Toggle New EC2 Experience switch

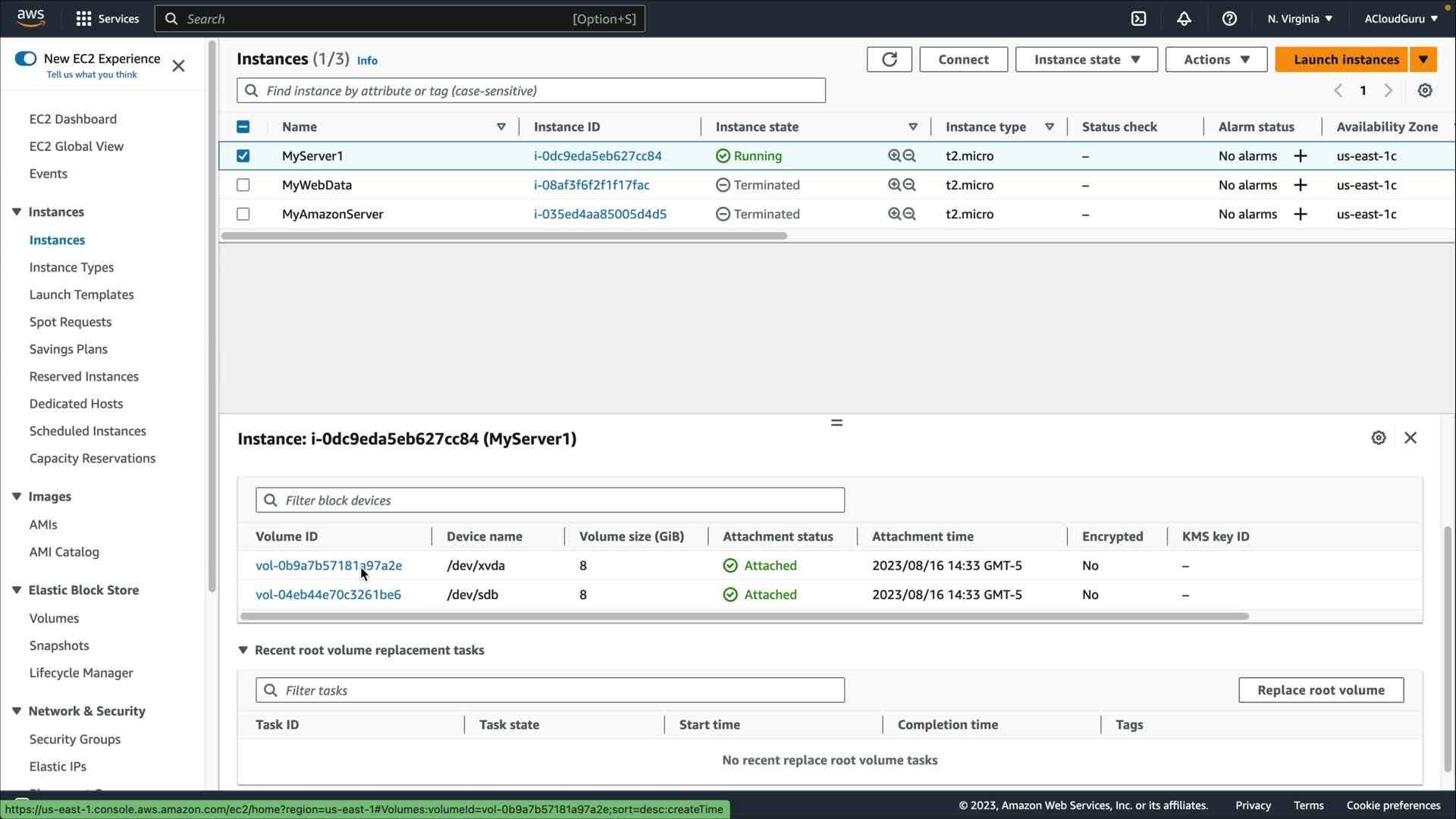tap(26, 58)
